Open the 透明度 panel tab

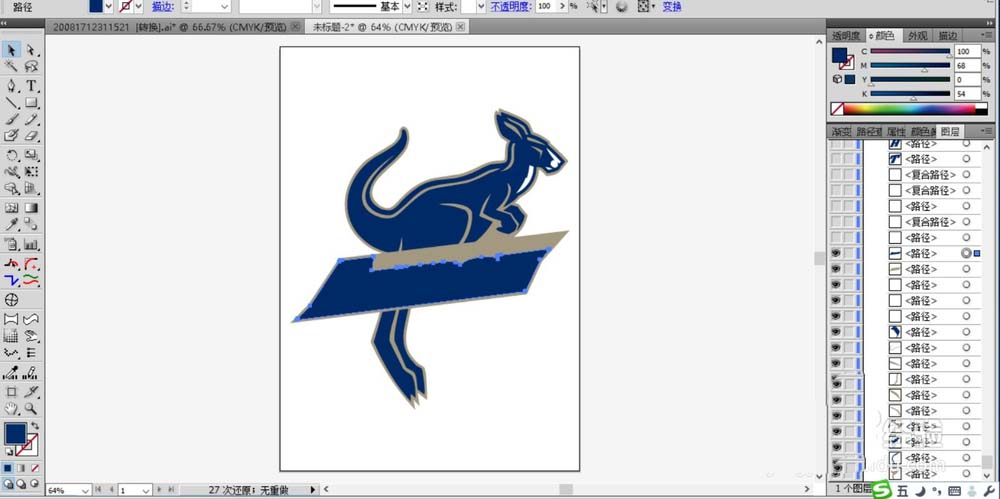(x=846, y=36)
